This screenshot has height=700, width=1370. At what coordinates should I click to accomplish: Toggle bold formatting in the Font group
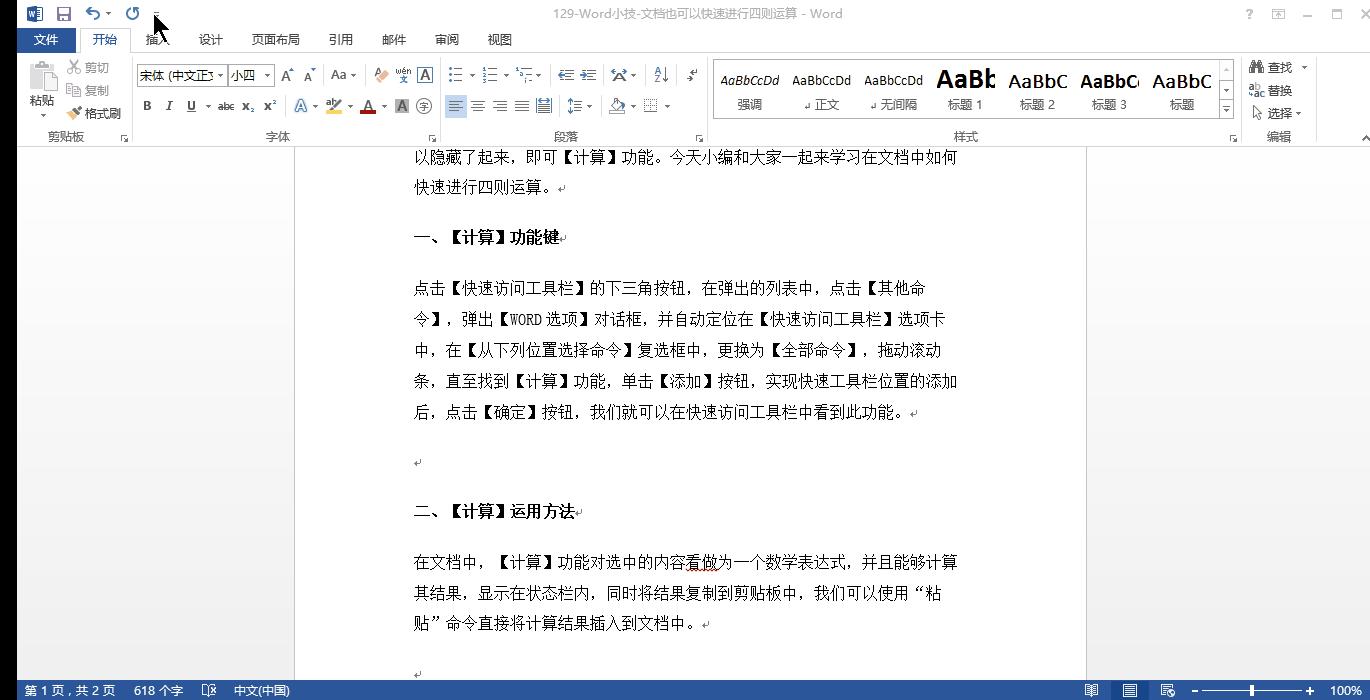tap(147, 105)
